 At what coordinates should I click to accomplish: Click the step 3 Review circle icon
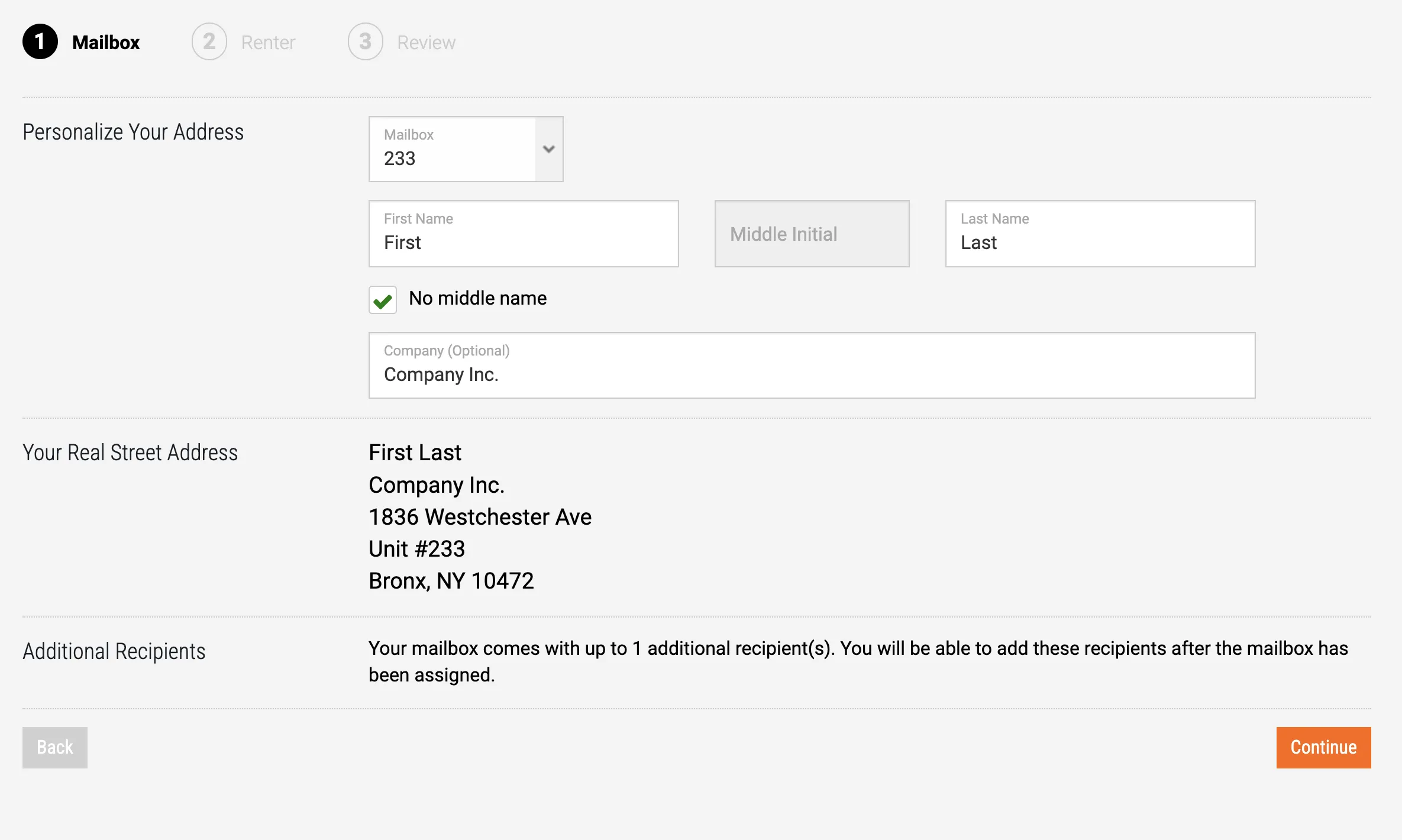pos(365,41)
